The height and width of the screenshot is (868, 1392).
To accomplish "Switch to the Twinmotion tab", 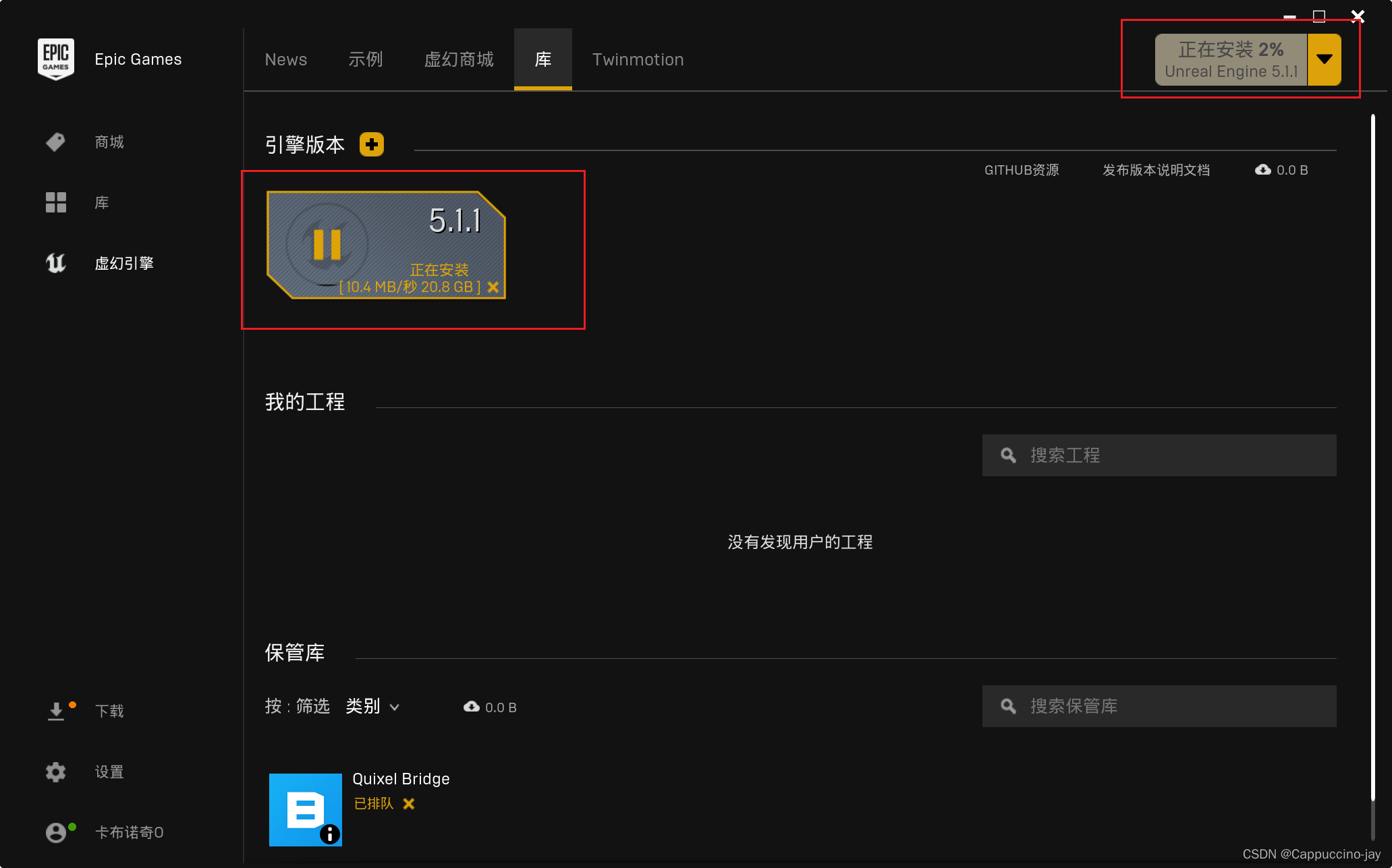I will click(x=638, y=60).
